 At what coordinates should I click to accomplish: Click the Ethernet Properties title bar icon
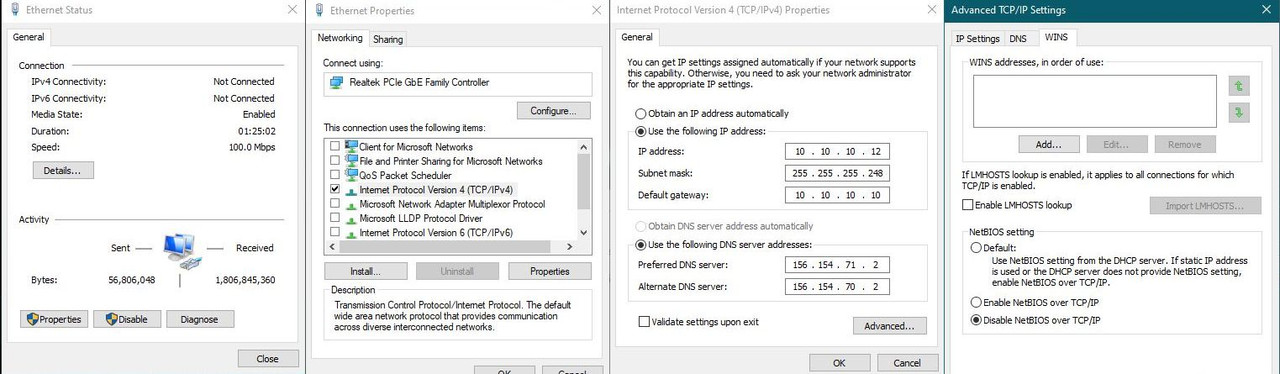[x=319, y=10]
